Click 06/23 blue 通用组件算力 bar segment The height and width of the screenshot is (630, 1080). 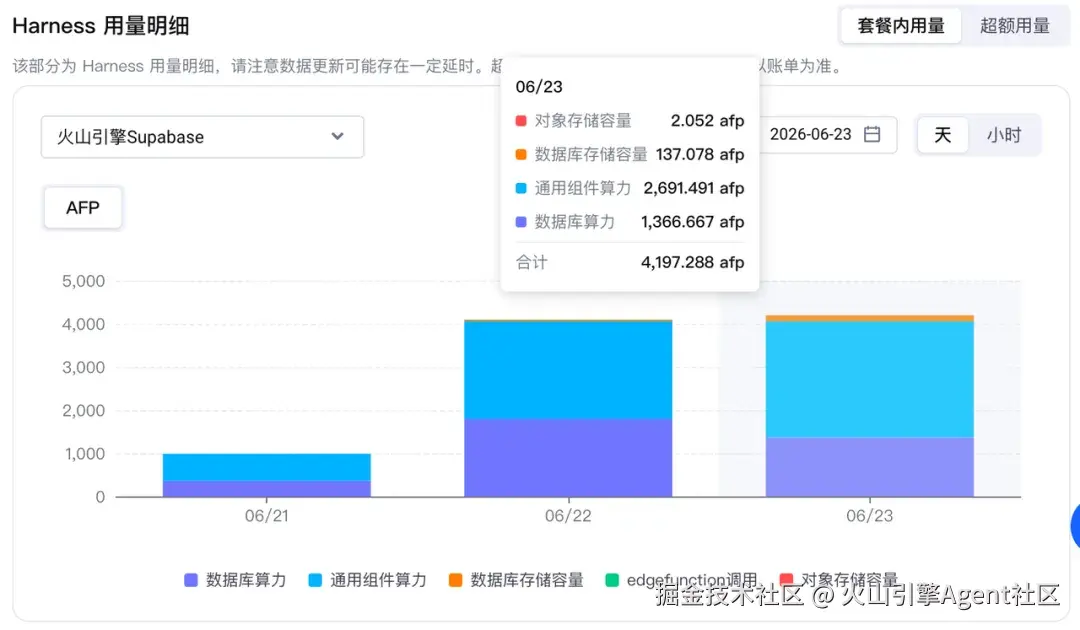pyautogui.click(x=870, y=379)
